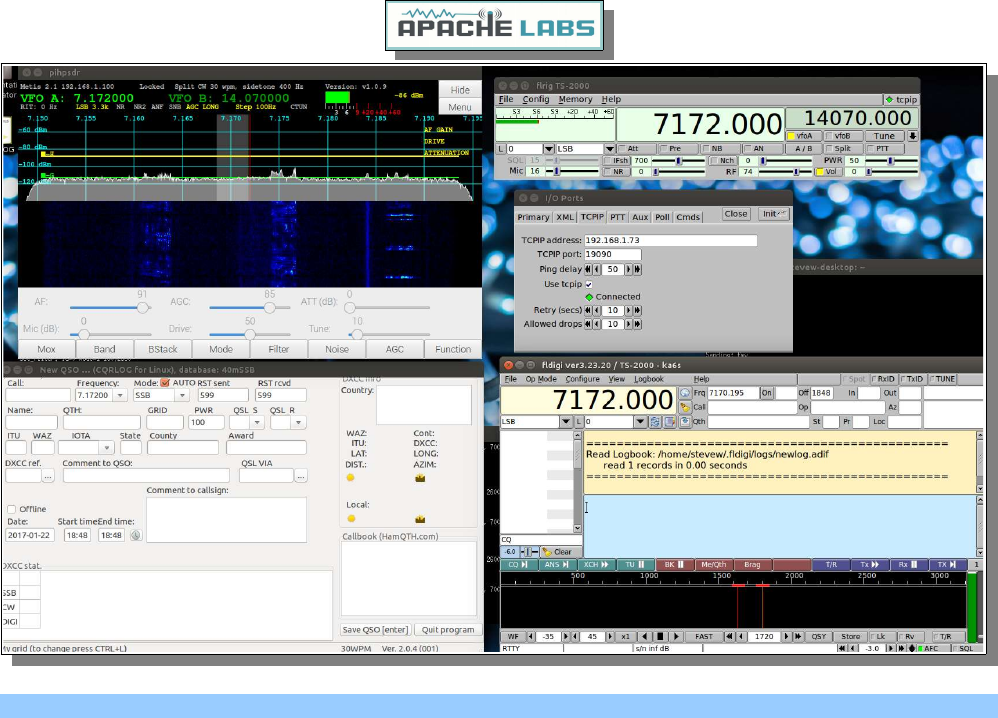The width and height of the screenshot is (998, 718).
Task: Click the Call input field in CQRLOG
Action: click(x=37, y=395)
